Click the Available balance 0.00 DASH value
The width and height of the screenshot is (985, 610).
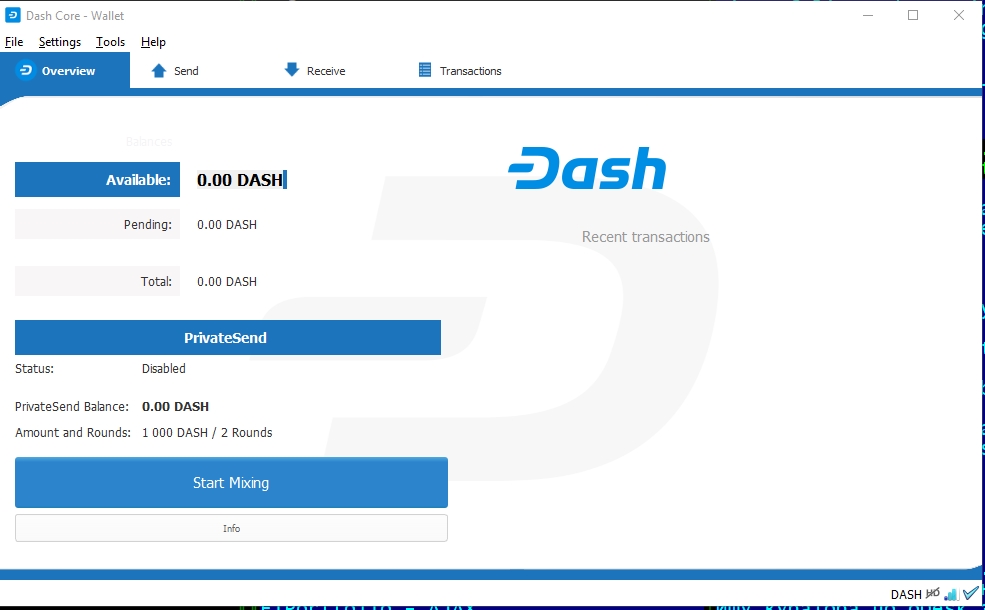point(240,180)
